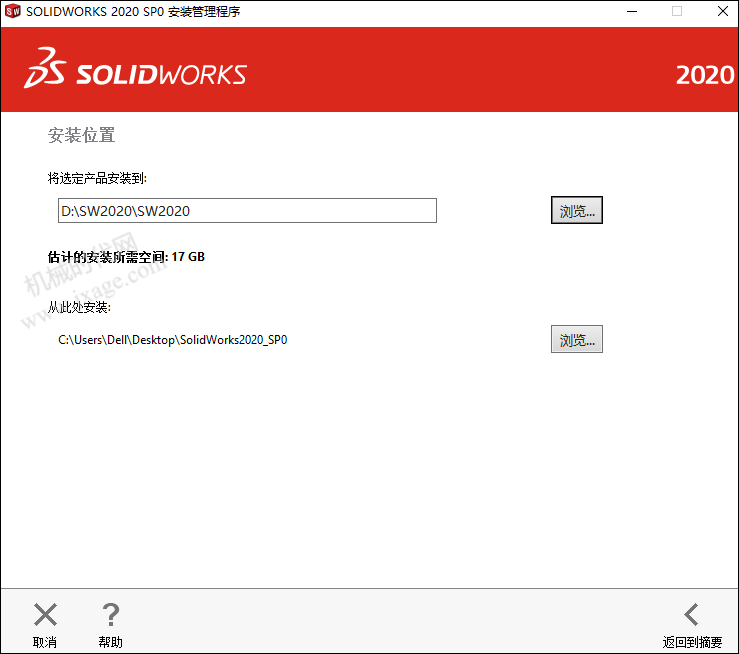Close the installation manager window

coord(723,11)
